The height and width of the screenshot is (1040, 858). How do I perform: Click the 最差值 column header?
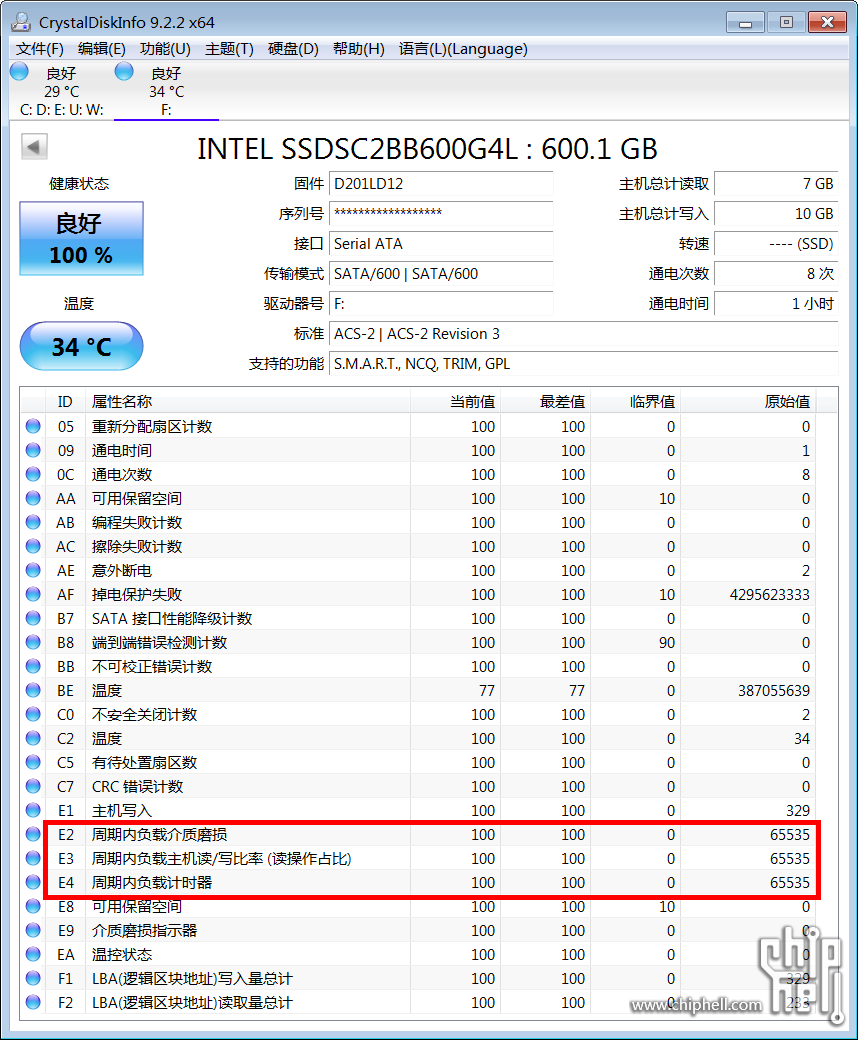(x=545, y=401)
